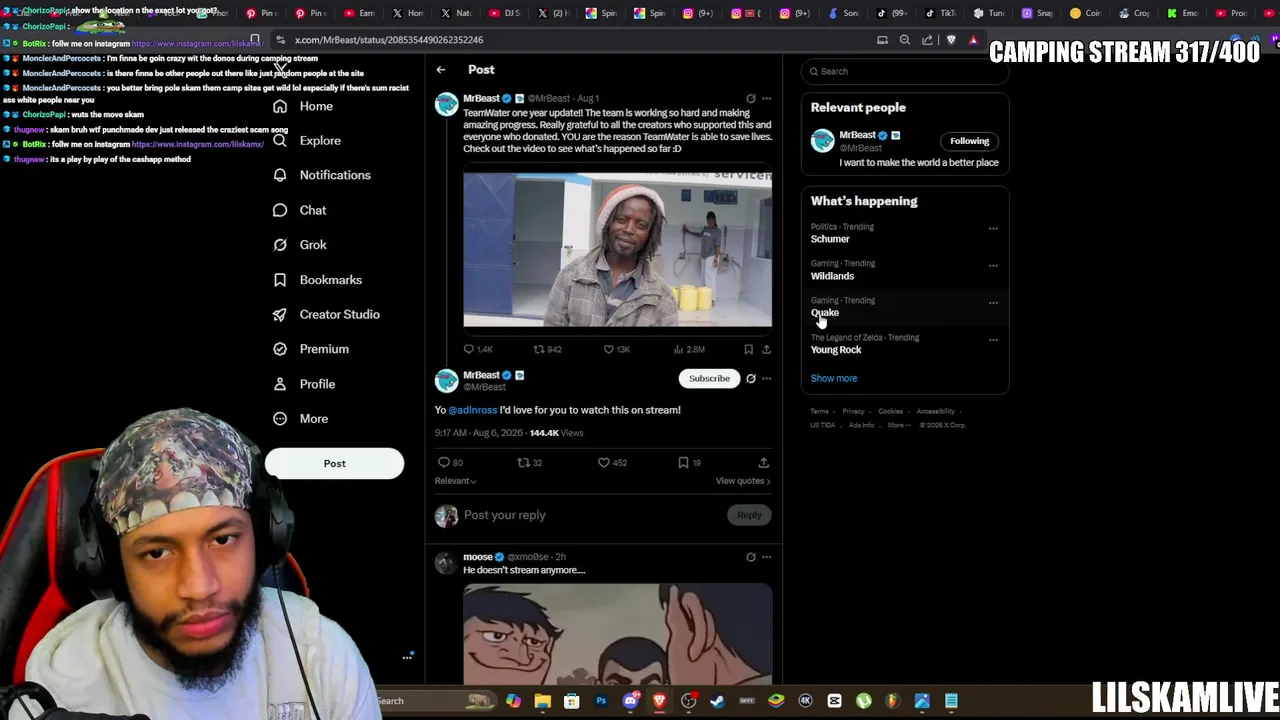Play the TeamWater video thumbnail

coord(617,250)
